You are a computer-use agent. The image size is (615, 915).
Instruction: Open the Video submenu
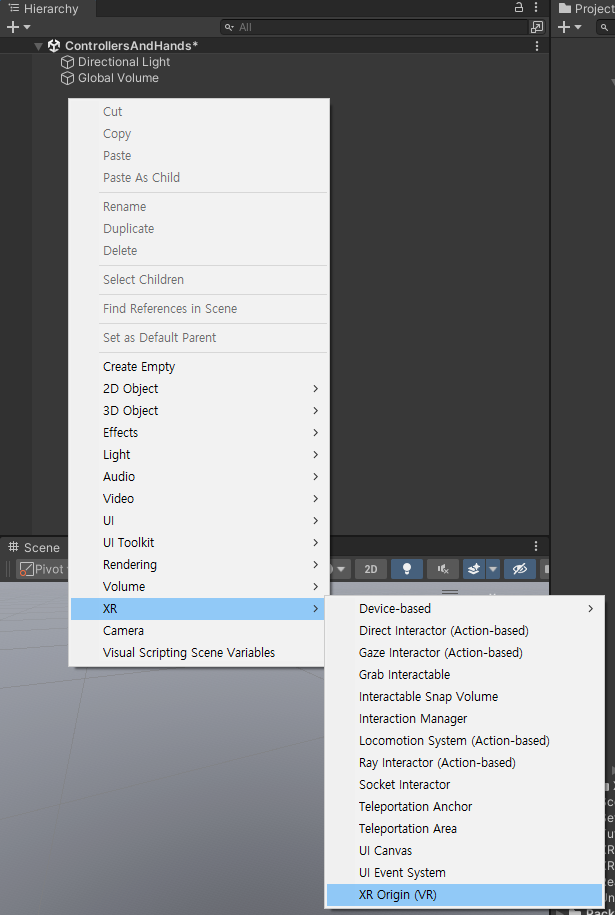[198, 498]
